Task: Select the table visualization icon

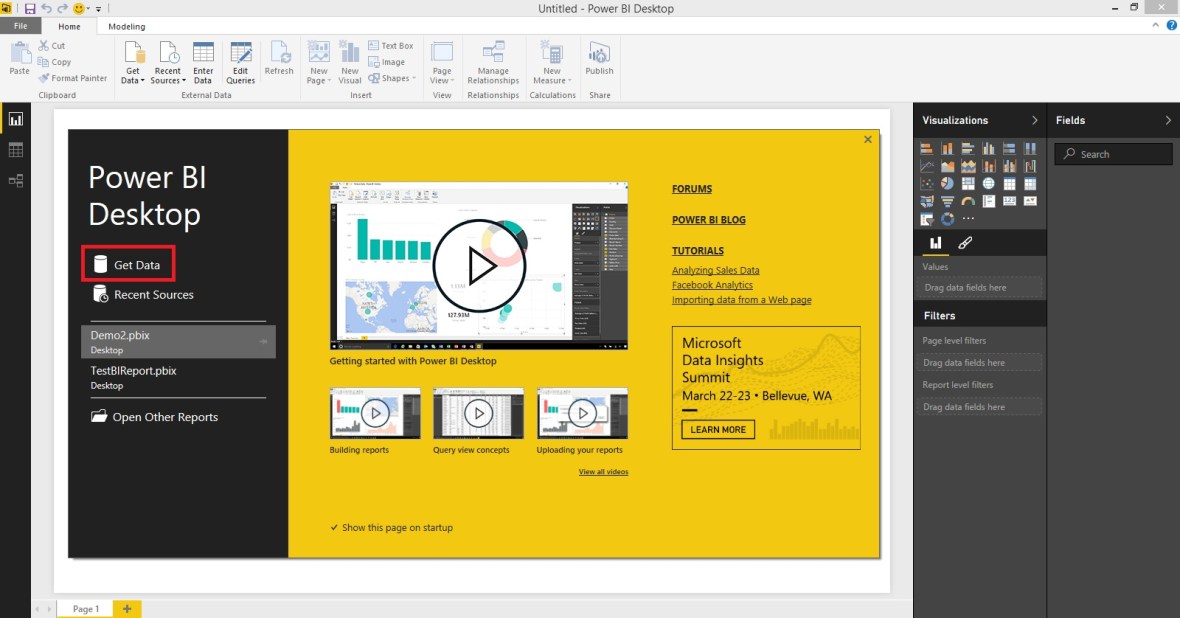Action: click(1010, 183)
